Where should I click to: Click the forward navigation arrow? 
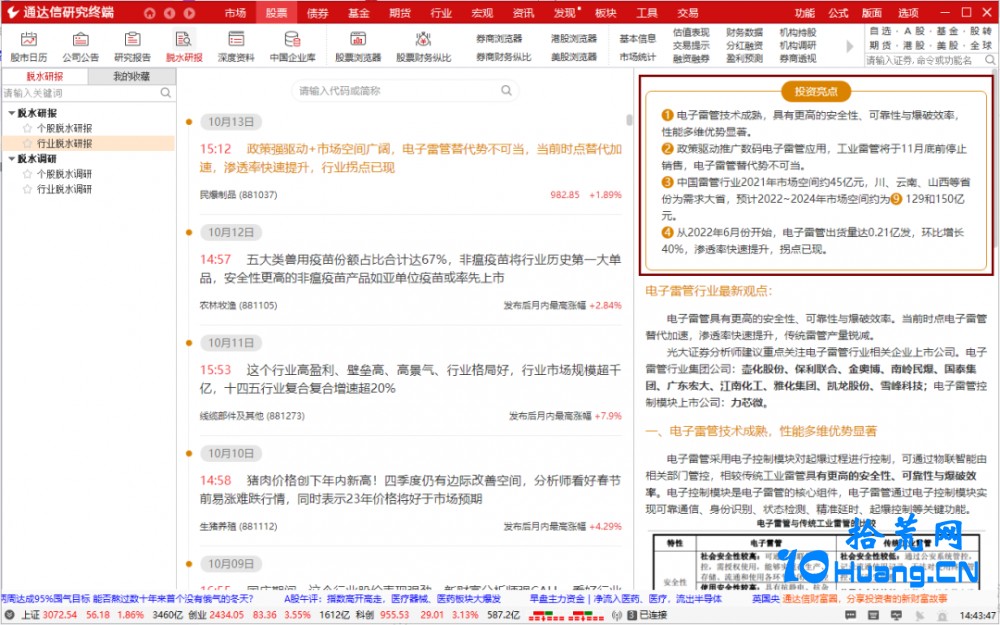189,13
